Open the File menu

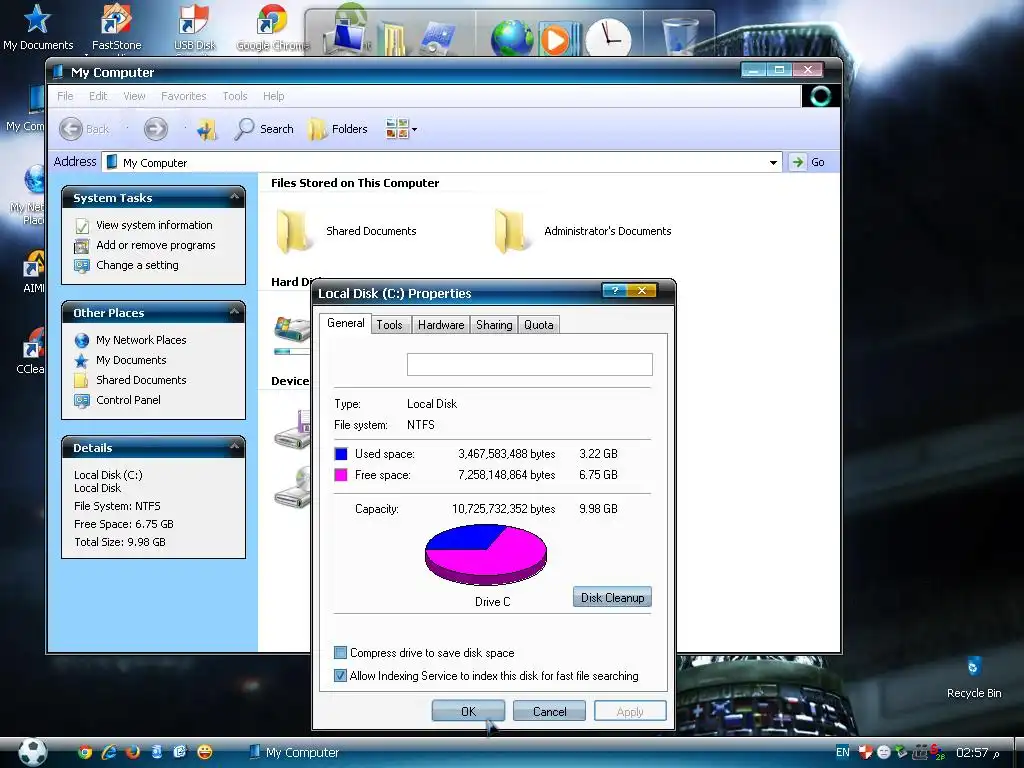[65, 96]
